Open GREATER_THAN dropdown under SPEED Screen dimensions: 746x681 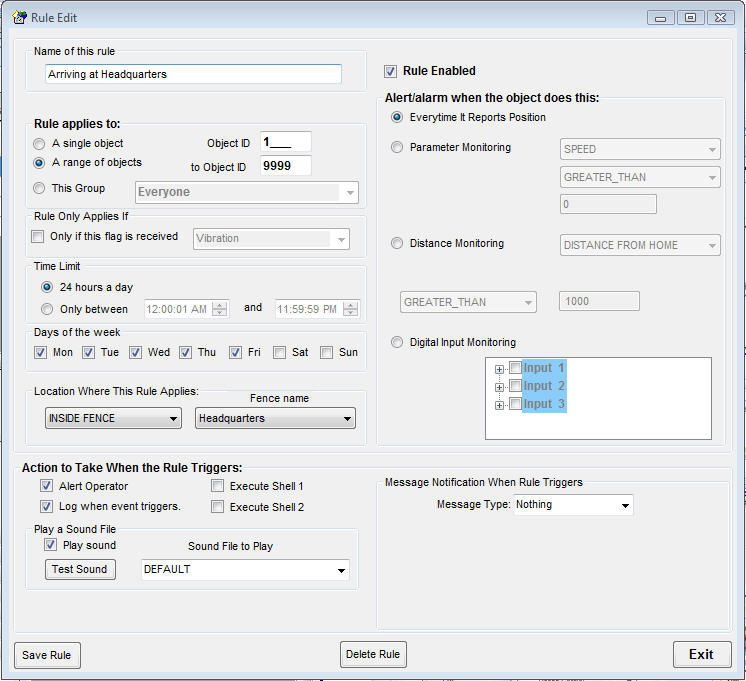click(x=640, y=178)
